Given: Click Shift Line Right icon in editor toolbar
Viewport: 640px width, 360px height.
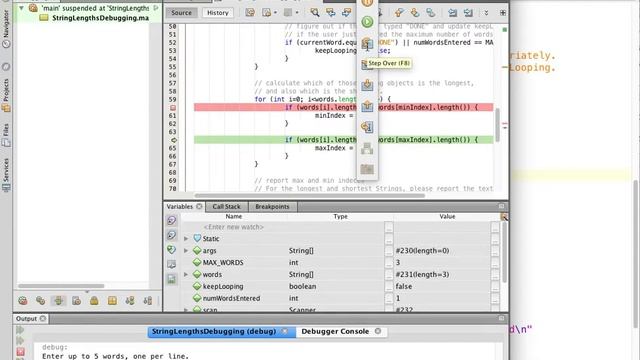Looking at the screenshot, I should coord(468,13).
